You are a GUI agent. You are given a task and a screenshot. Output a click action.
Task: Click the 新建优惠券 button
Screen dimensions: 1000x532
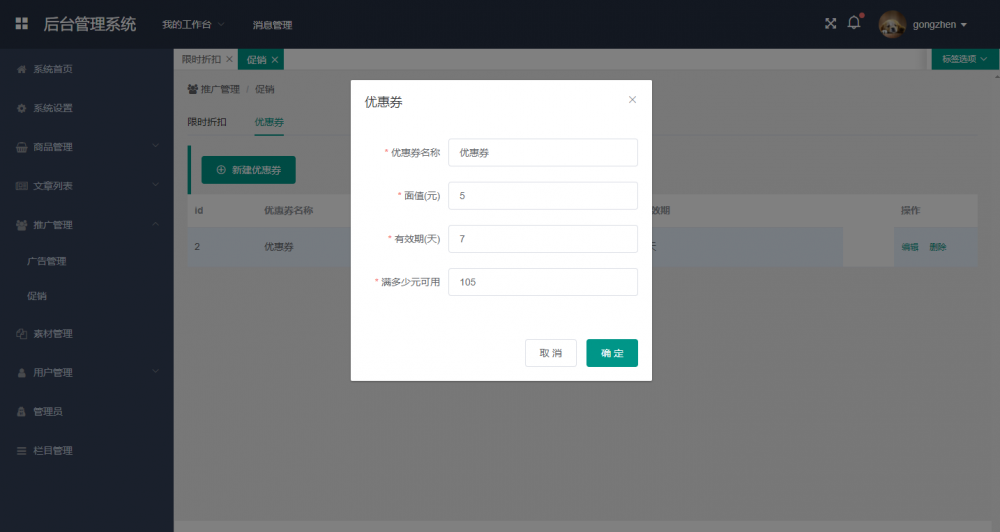(x=249, y=170)
